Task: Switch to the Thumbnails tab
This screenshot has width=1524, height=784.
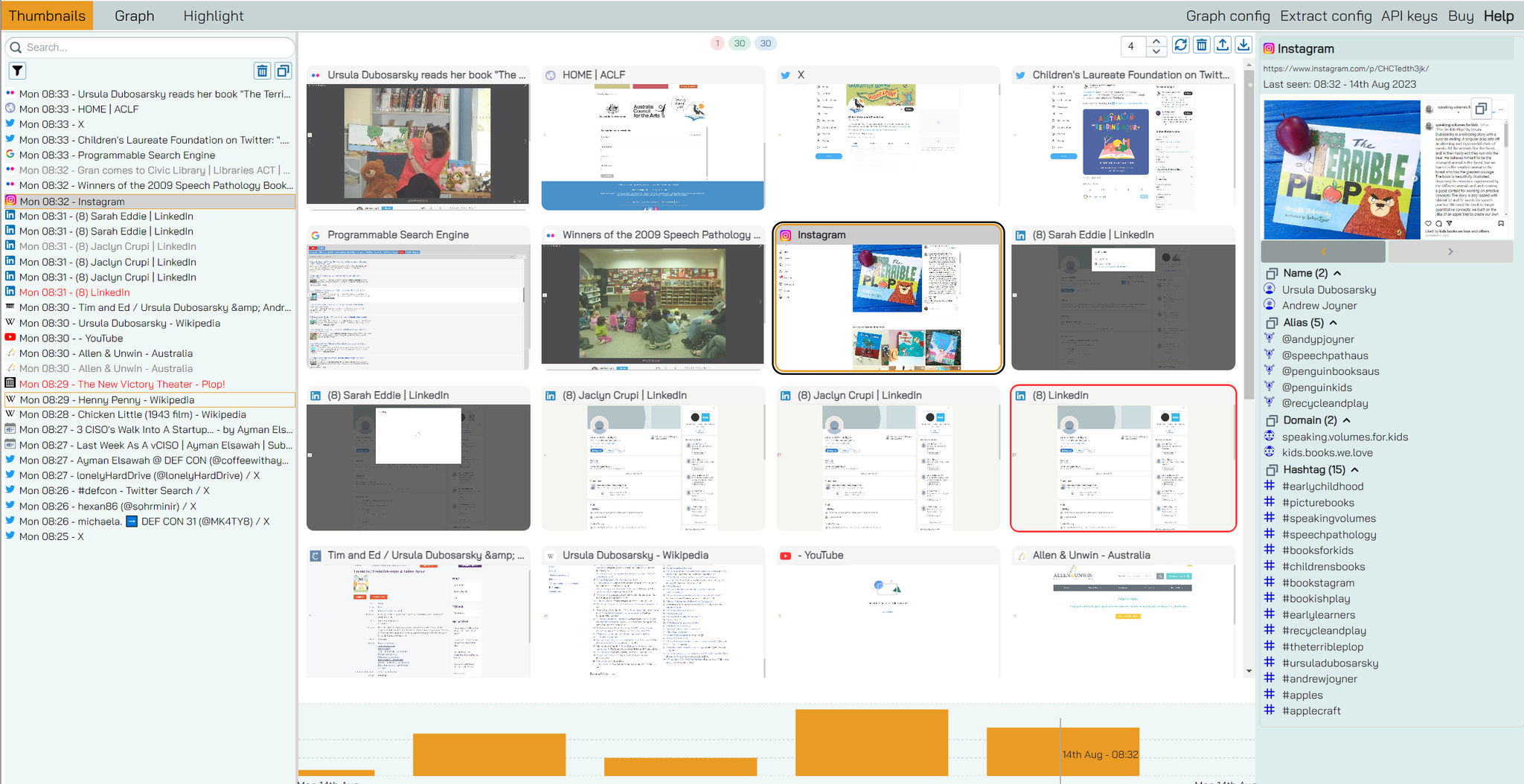Action: tap(47, 16)
